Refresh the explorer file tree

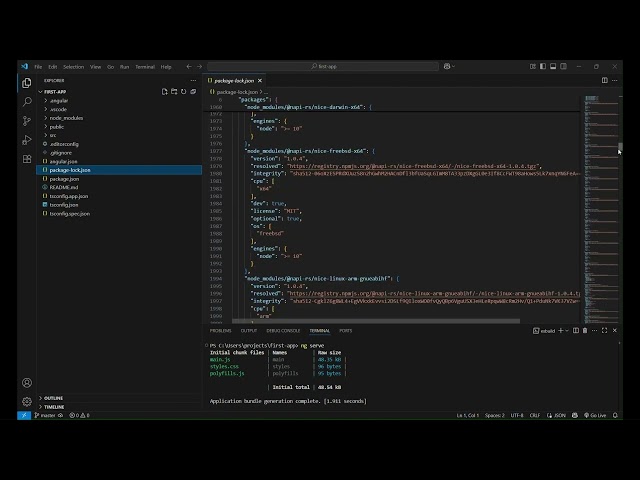[184, 92]
